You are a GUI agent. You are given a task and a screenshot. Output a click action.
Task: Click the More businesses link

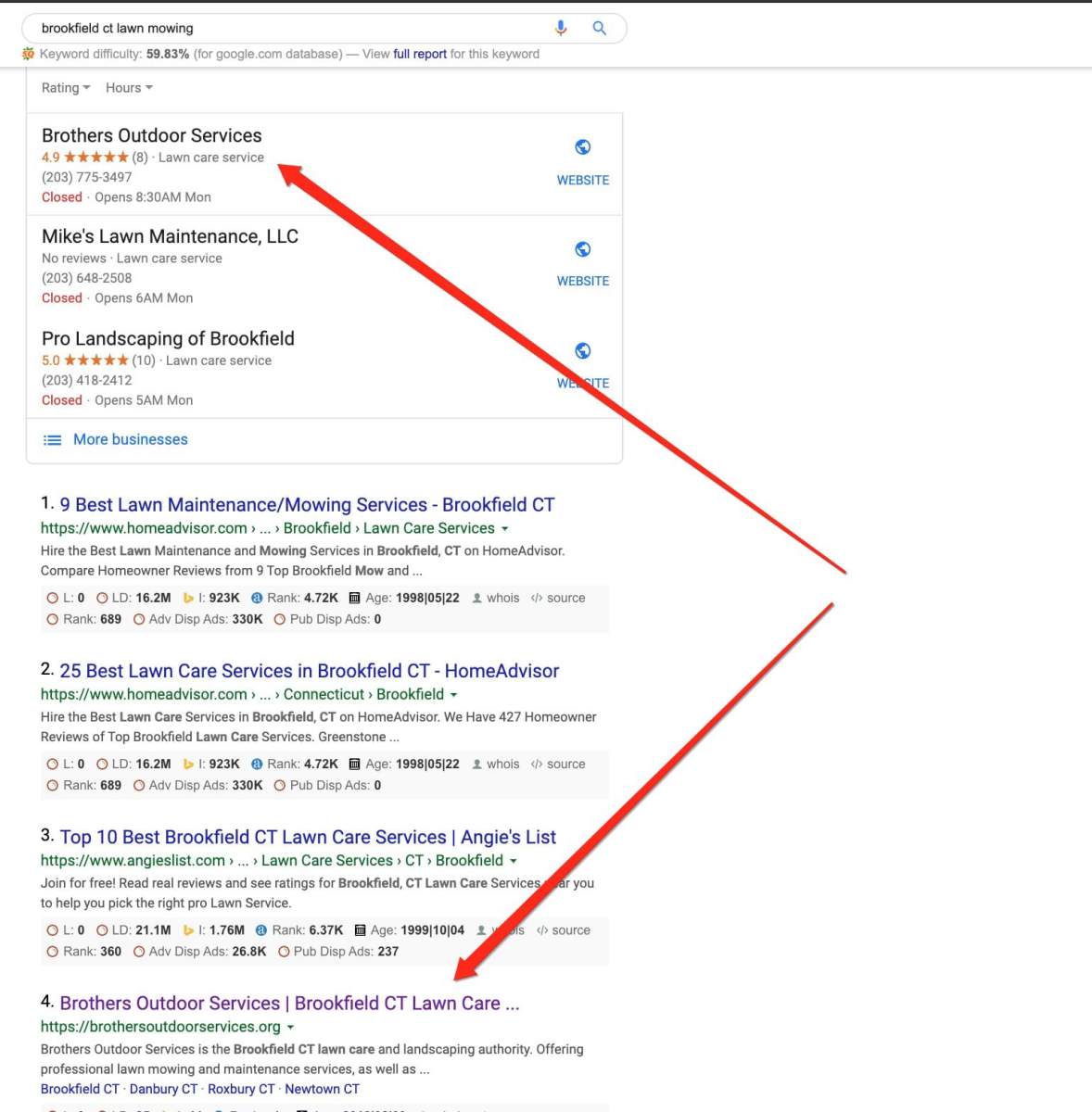pos(131,439)
